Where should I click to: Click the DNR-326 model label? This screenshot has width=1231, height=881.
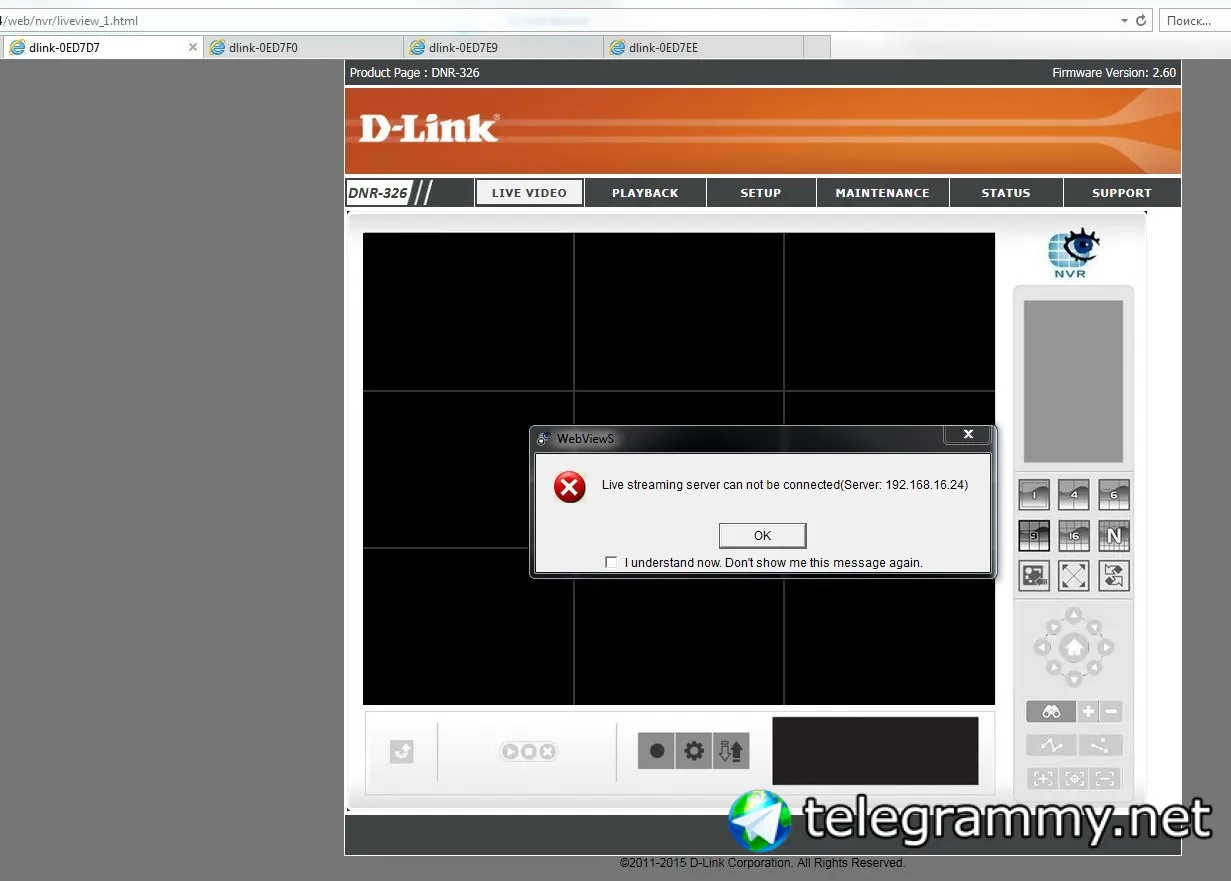point(378,193)
